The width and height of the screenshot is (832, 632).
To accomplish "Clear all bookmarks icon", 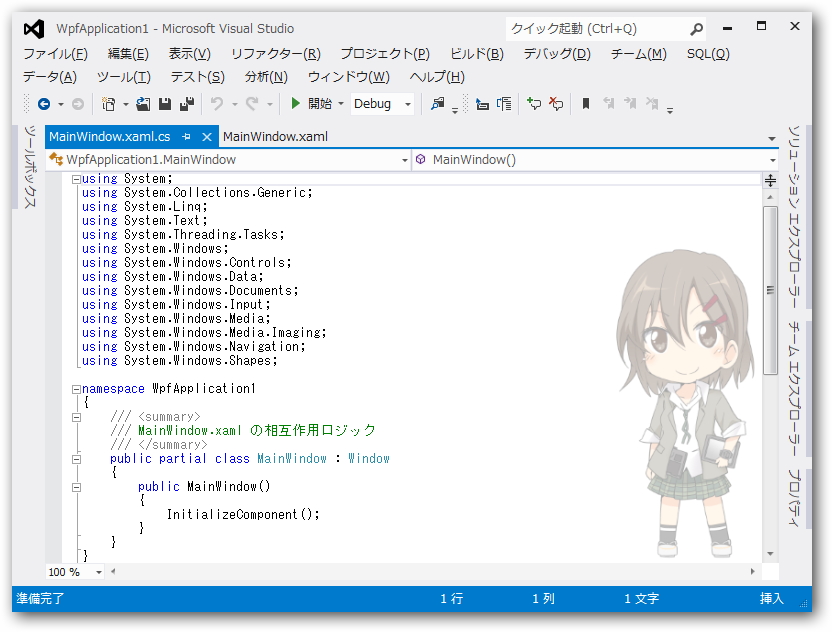I will click(652, 103).
